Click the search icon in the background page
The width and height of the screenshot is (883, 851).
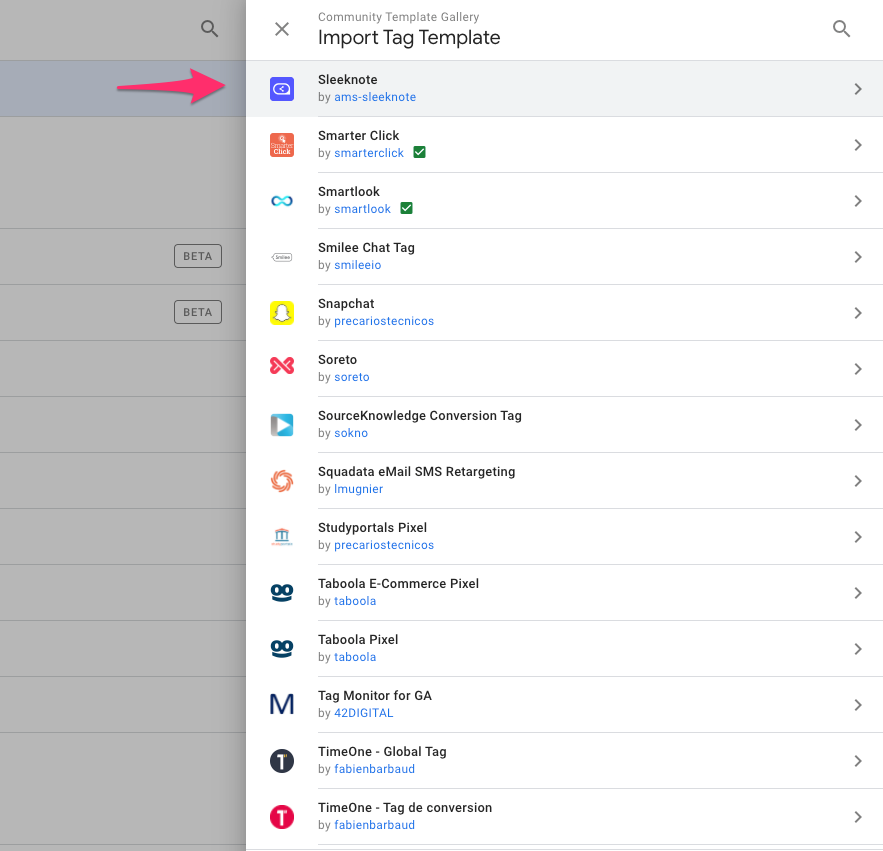tap(209, 29)
